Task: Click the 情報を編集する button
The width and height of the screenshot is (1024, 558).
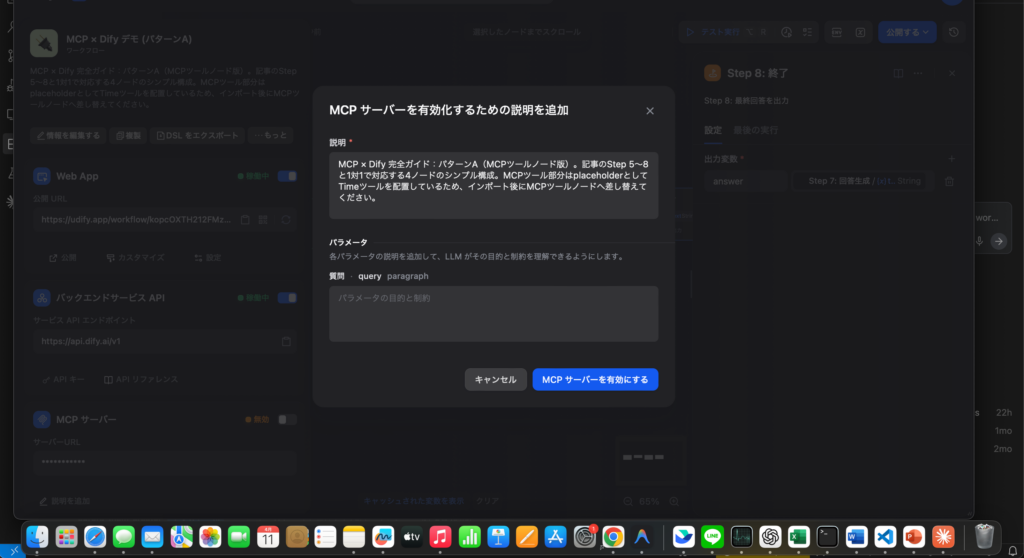Action: click(x=69, y=135)
